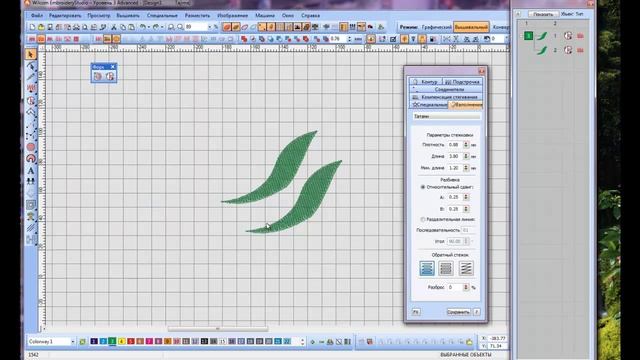Switch to Графический mode
Image resolution: width=640 pixels, height=360 pixels.
(436, 27)
